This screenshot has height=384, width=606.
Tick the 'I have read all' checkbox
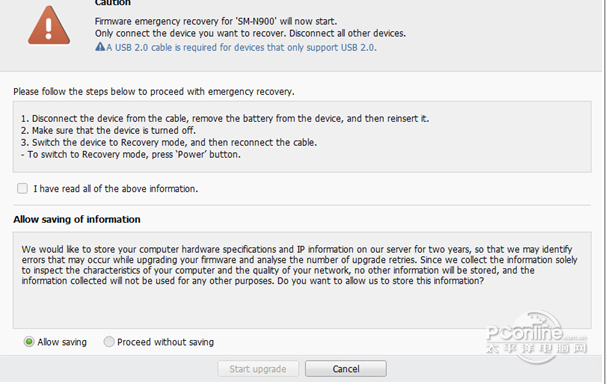point(22,188)
